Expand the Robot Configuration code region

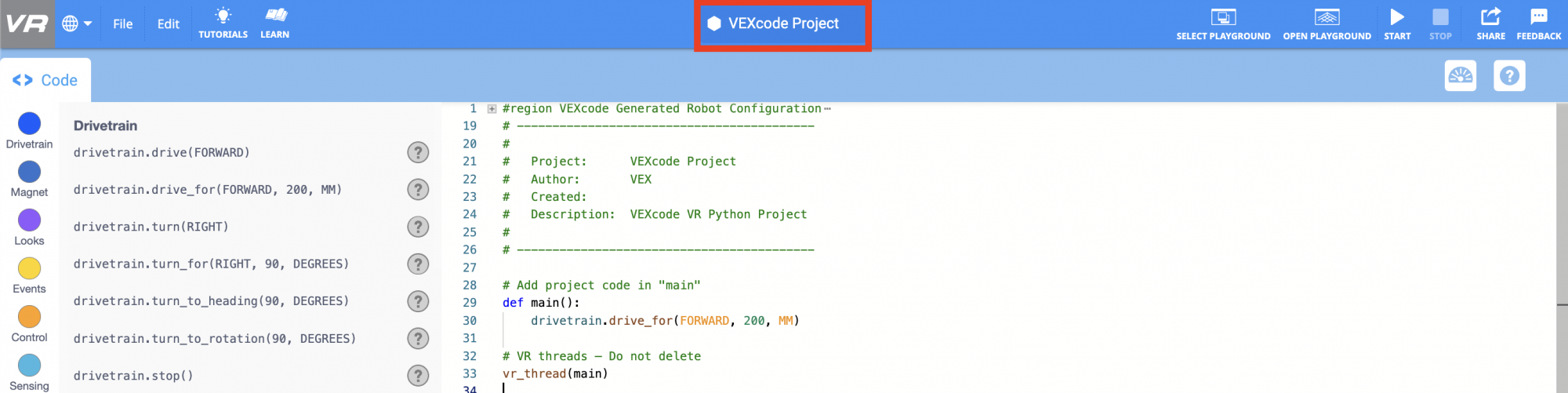point(492,109)
